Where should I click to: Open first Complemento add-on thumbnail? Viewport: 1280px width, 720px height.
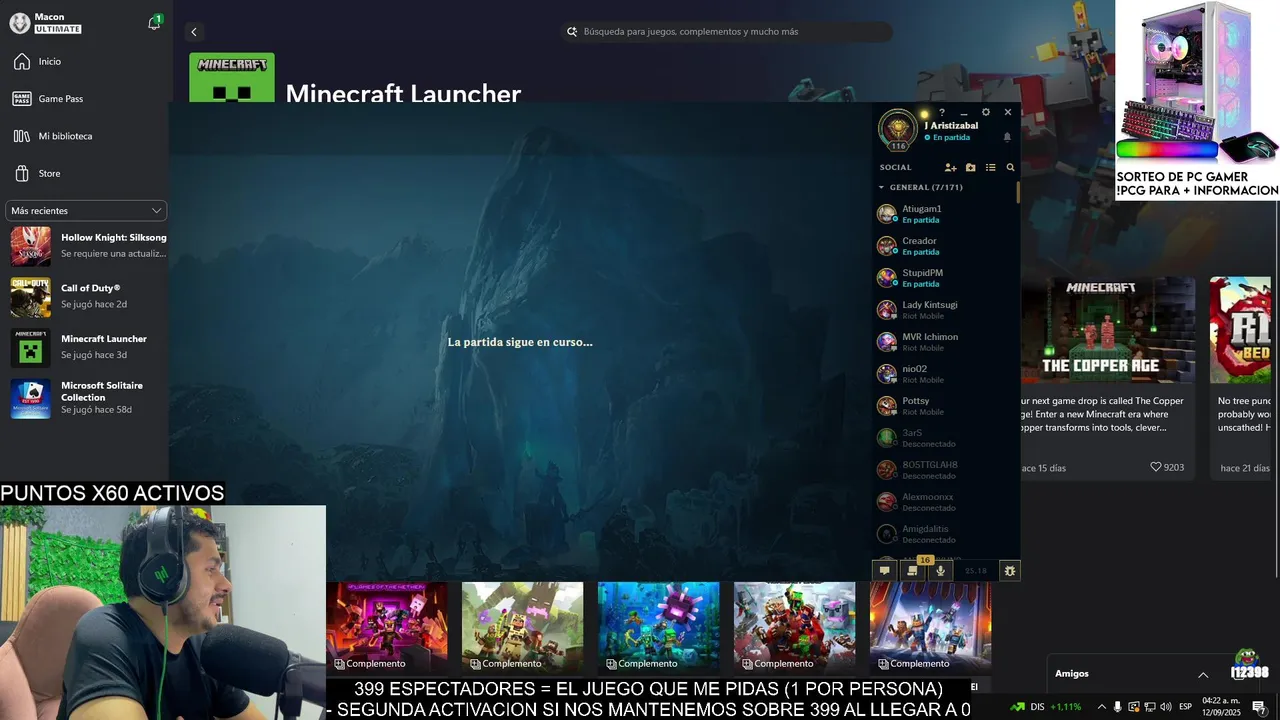[387, 627]
